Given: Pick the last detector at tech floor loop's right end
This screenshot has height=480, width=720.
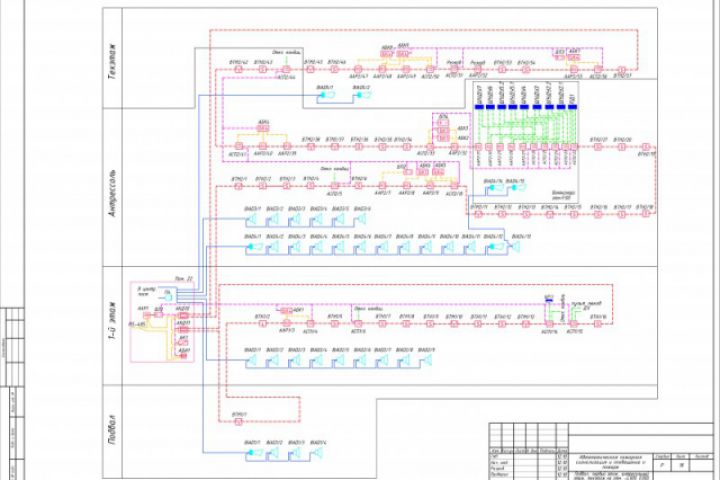Looking at the screenshot, I should click(x=622, y=69).
